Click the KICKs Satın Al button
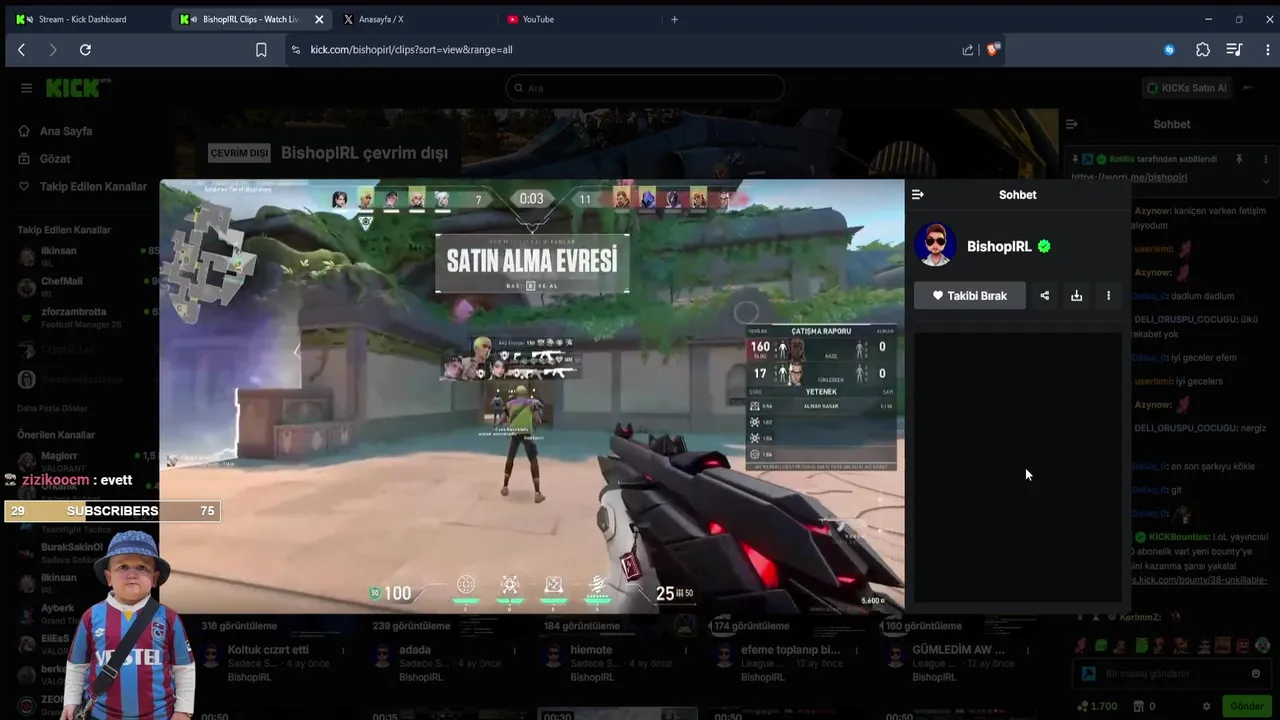 (x=1186, y=88)
